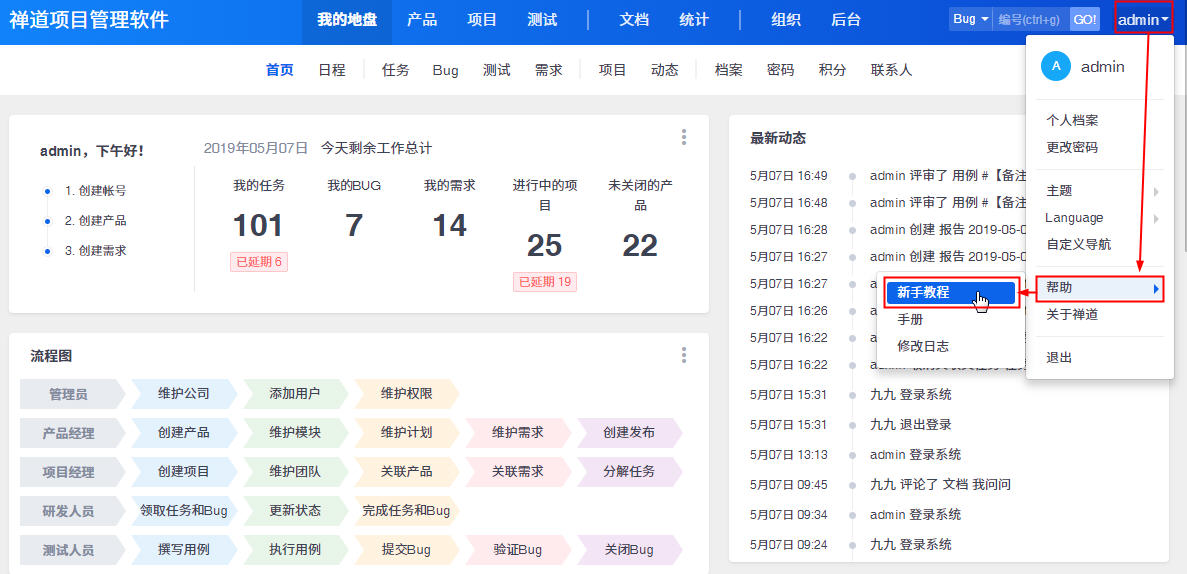
Task: Expand the Bug search type dropdown
Action: [x=970, y=19]
